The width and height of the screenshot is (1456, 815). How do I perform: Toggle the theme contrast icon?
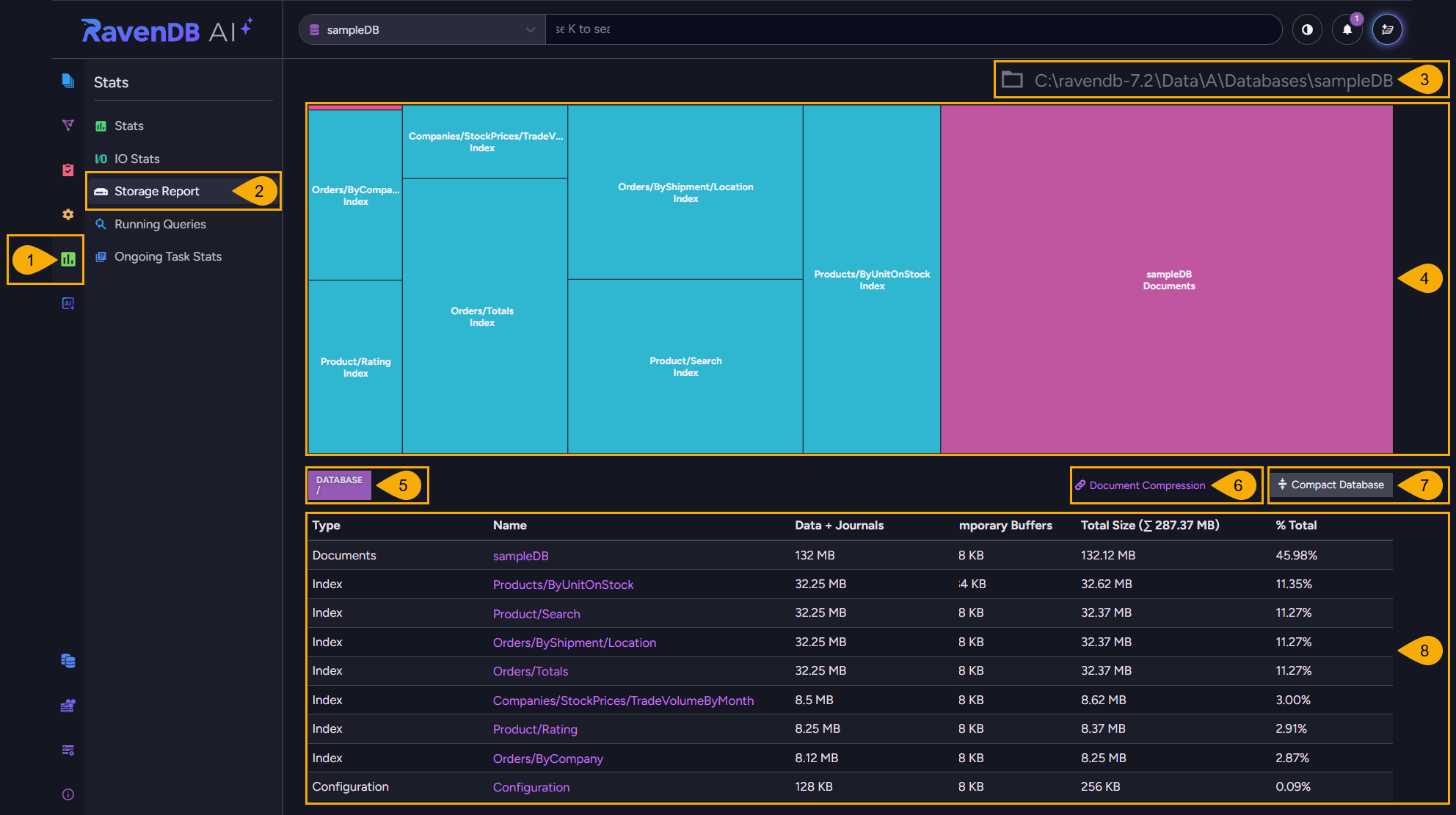pyautogui.click(x=1307, y=29)
